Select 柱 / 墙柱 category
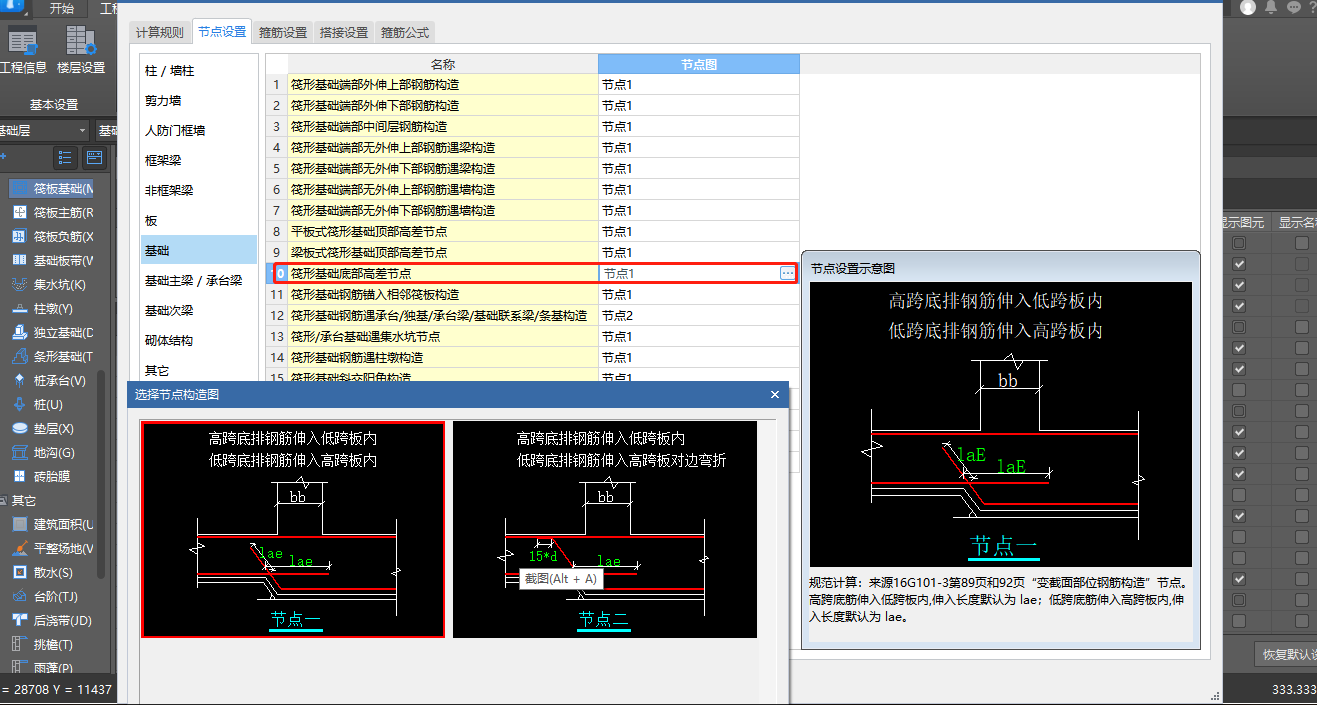The image size is (1317, 705). point(199,71)
